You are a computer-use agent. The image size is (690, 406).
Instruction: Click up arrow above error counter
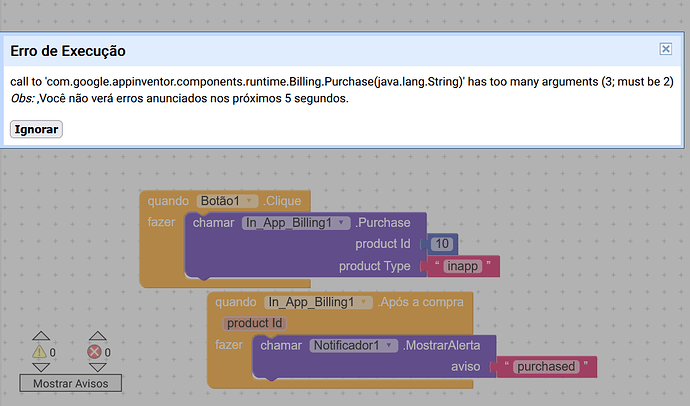point(97,336)
